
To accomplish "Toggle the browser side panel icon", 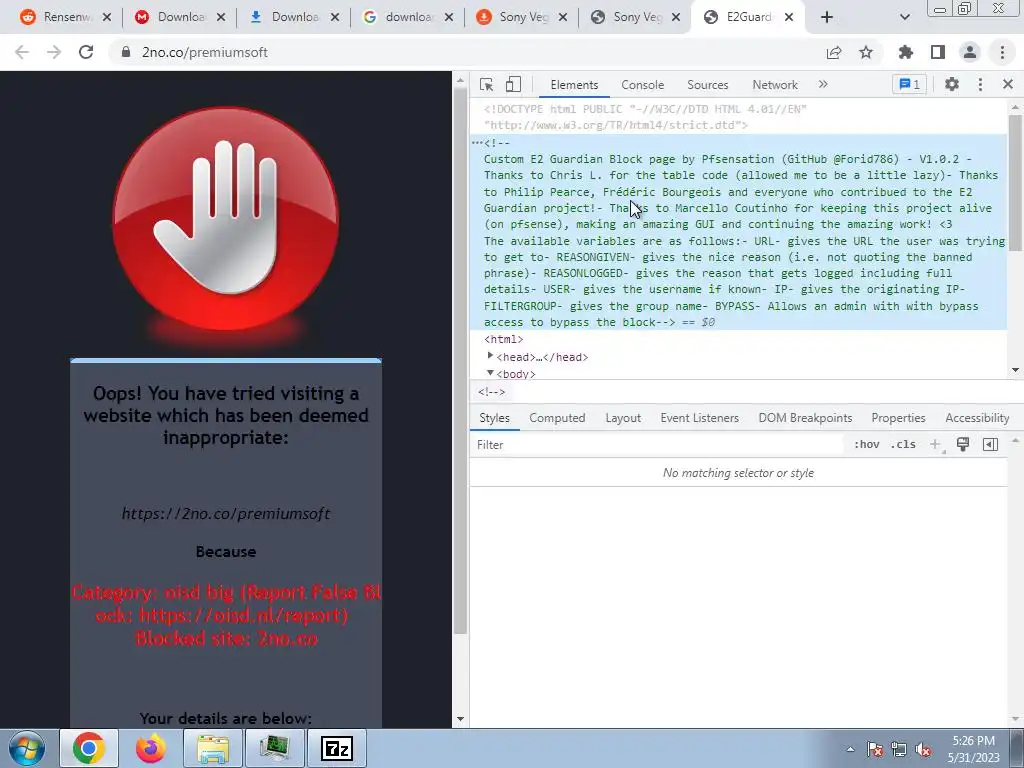I will (x=938, y=52).
